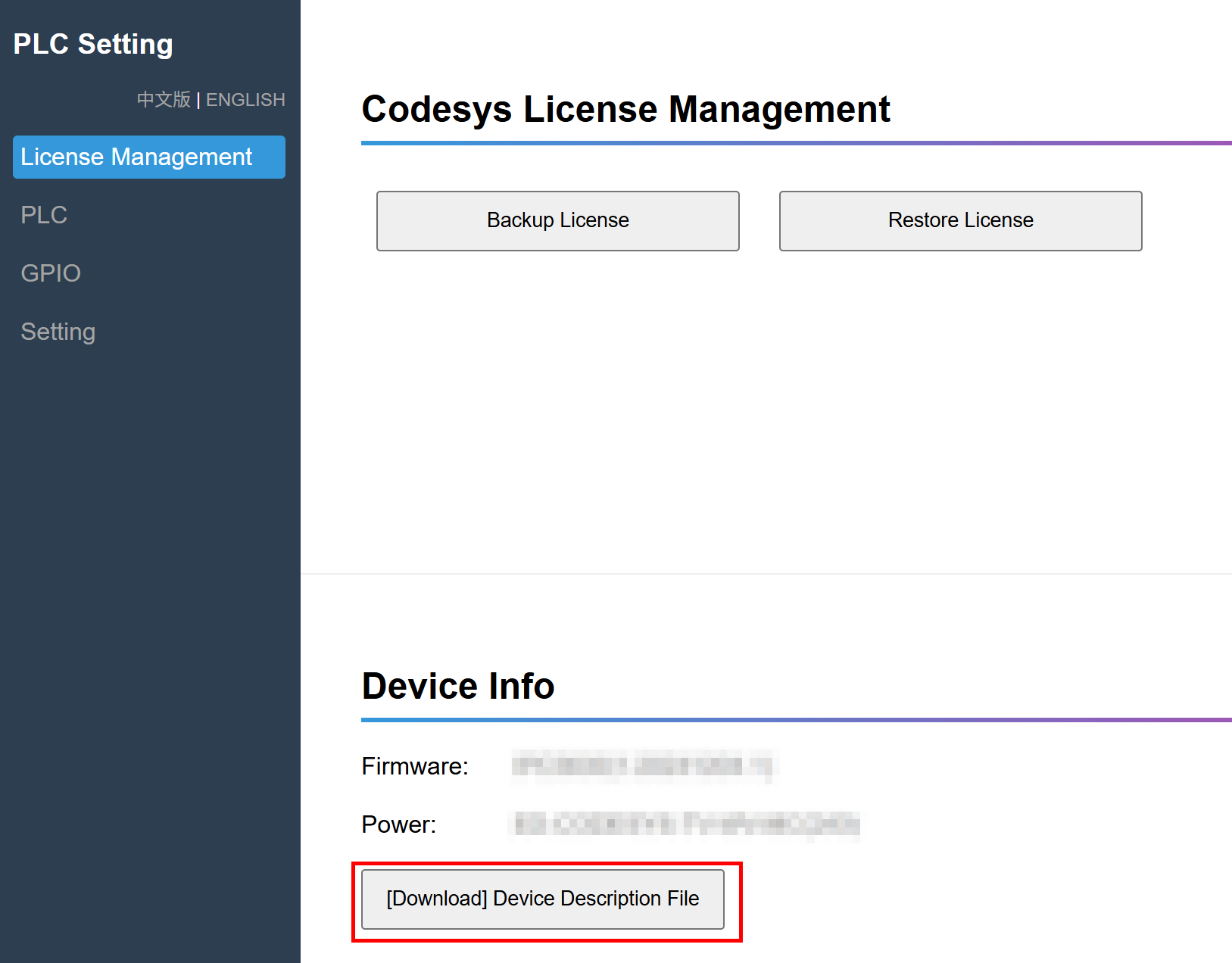Click the Firmware label

pyautogui.click(x=415, y=766)
